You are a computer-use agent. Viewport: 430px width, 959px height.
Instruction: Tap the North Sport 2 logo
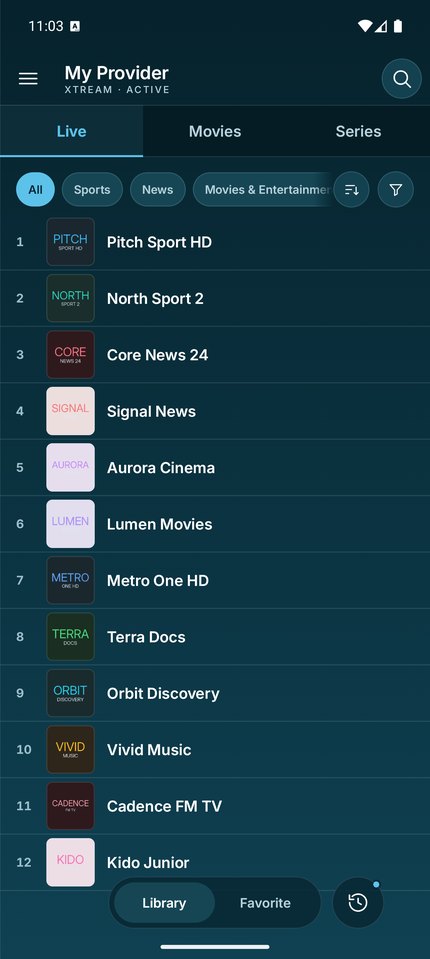[x=70, y=298]
